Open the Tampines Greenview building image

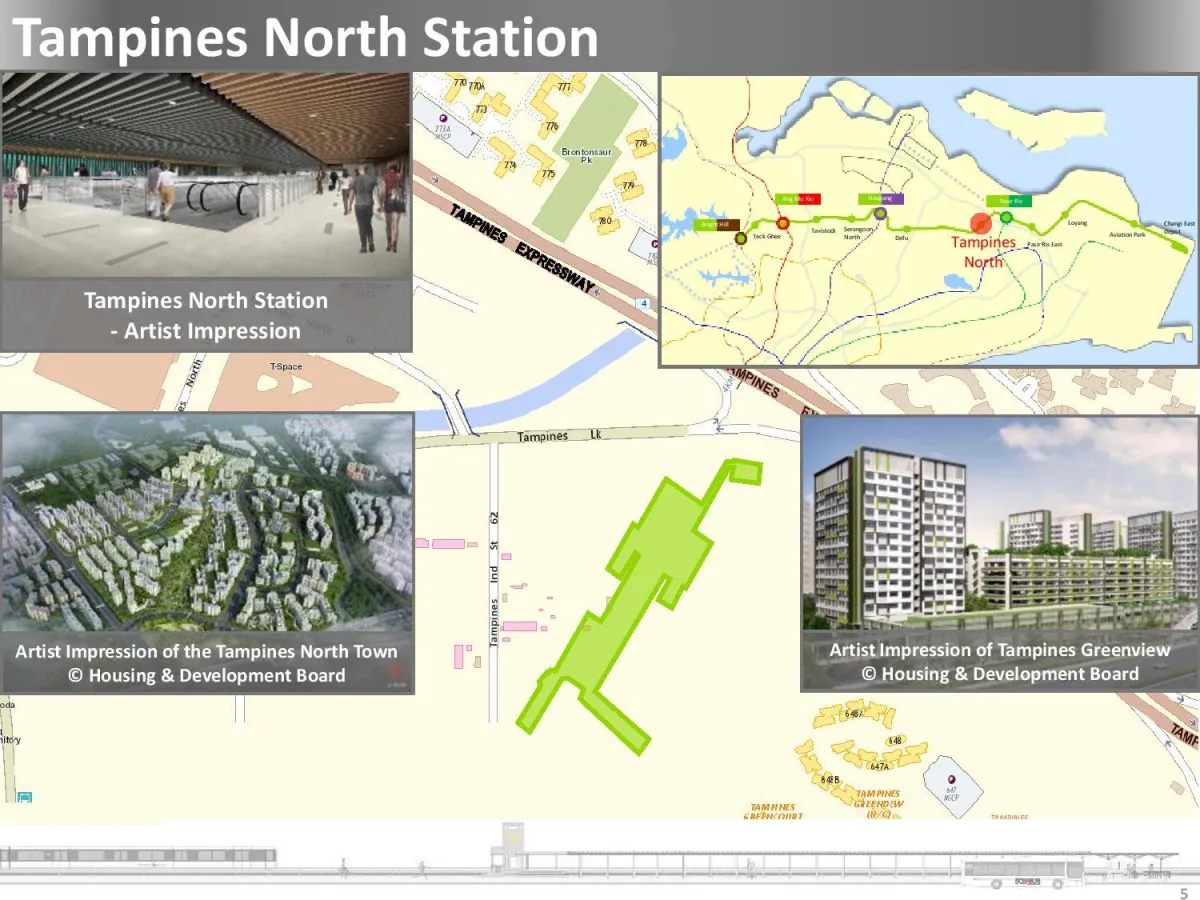click(1000, 524)
